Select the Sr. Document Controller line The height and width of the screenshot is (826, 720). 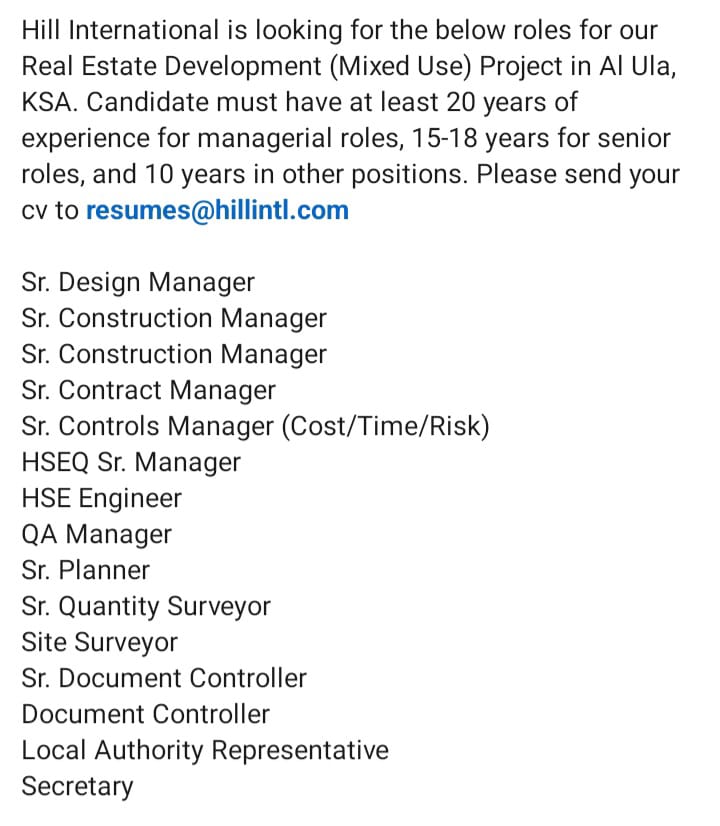(164, 678)
